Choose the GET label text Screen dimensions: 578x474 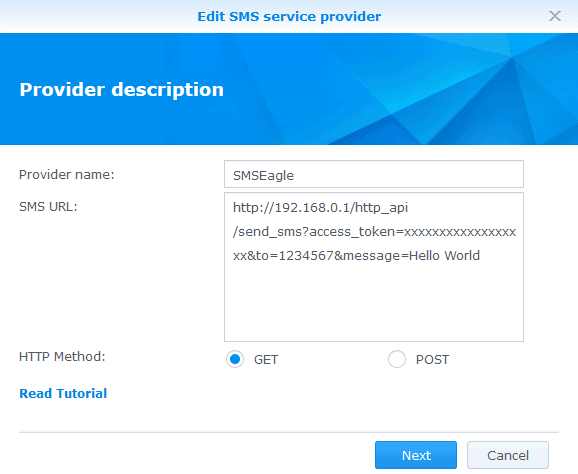pos(266,360)
